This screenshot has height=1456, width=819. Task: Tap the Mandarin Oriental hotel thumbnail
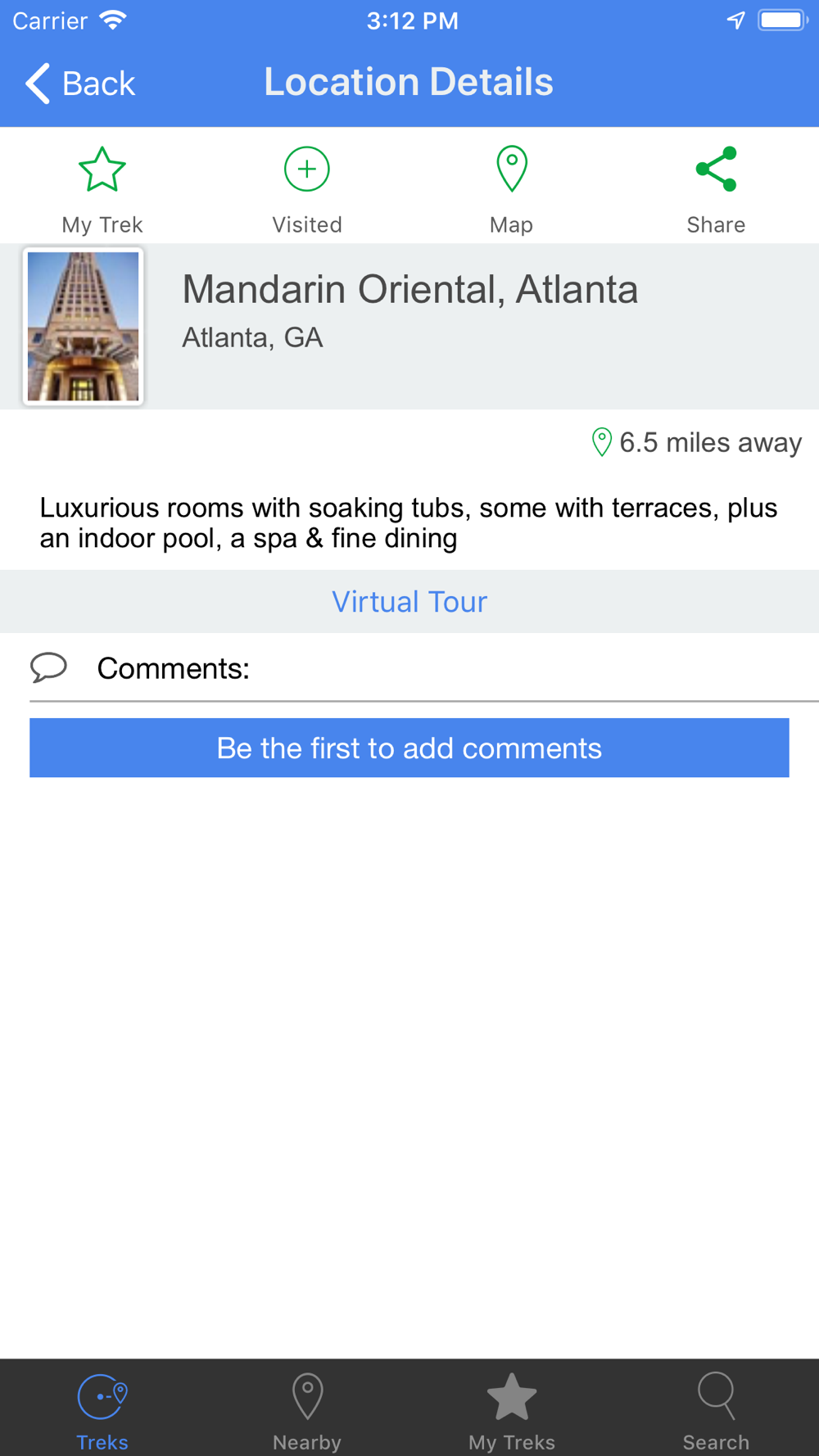point(84,326)
